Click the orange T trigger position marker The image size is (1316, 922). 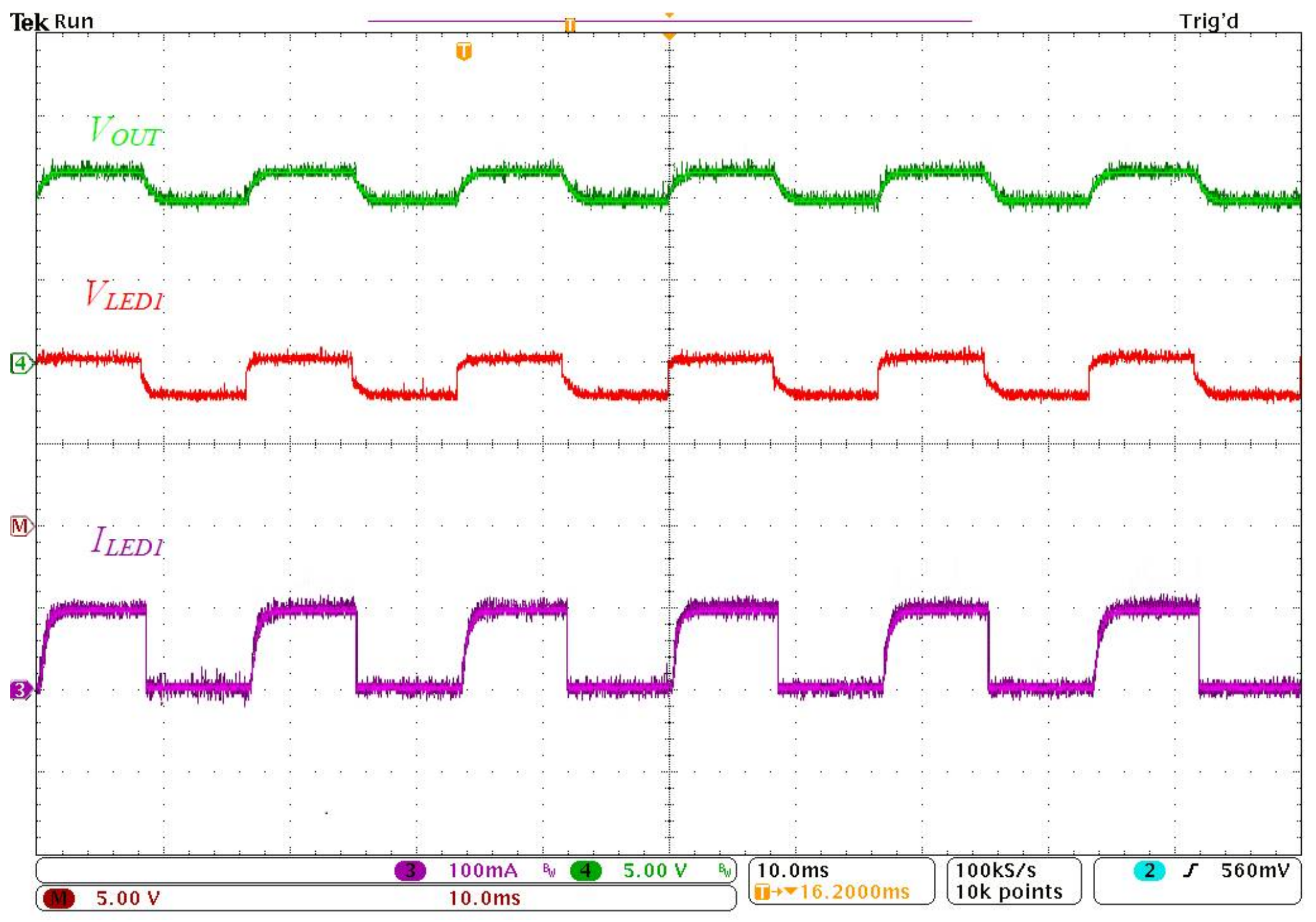coord(463,51)
